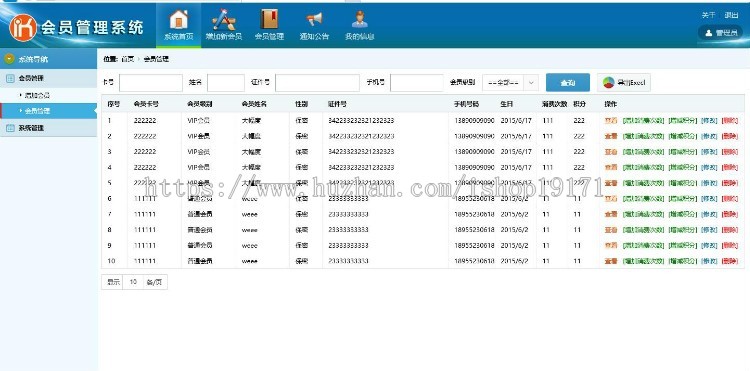Click 删除 in row 4

(x=730, y=167)
